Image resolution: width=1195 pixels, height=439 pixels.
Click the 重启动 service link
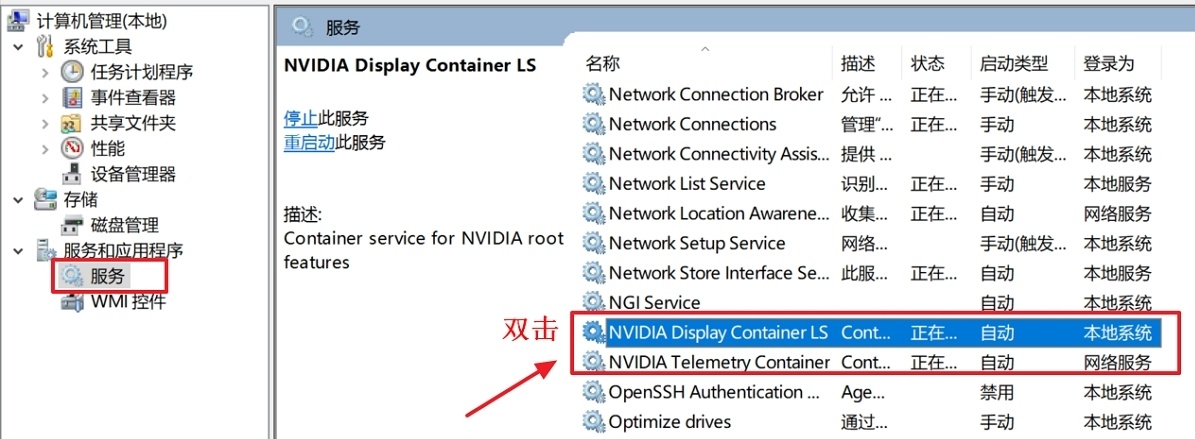point(309,142)
